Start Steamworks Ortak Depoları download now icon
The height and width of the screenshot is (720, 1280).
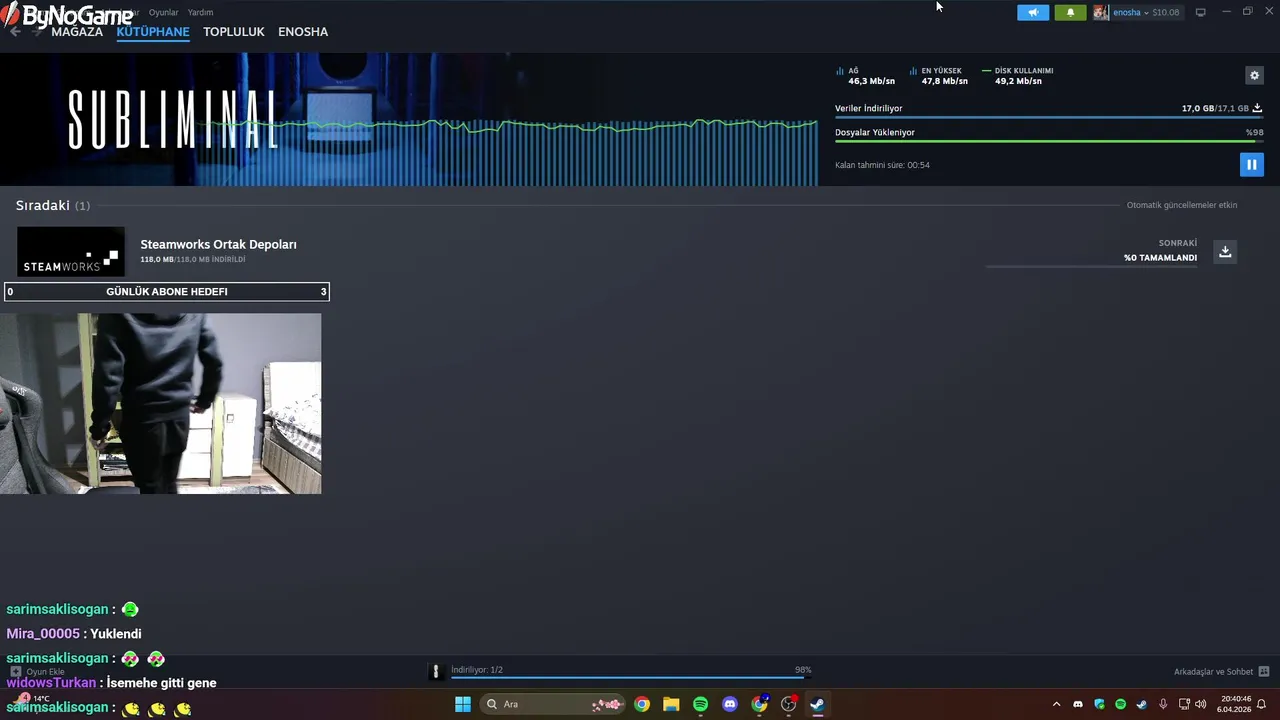pyautogui.click(x=1225, y=251)
